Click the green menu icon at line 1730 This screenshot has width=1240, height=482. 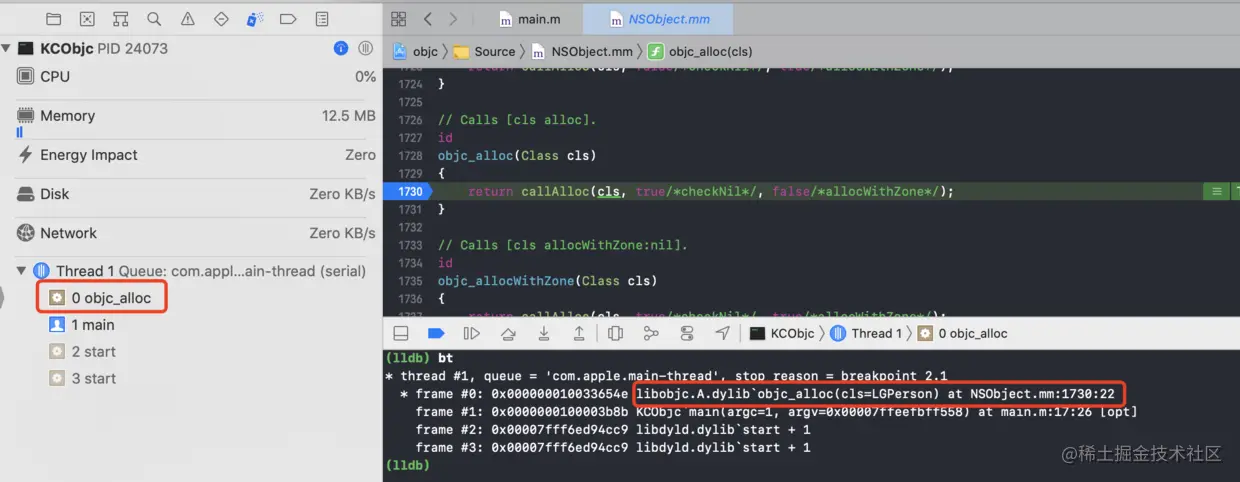[1216, 191]
